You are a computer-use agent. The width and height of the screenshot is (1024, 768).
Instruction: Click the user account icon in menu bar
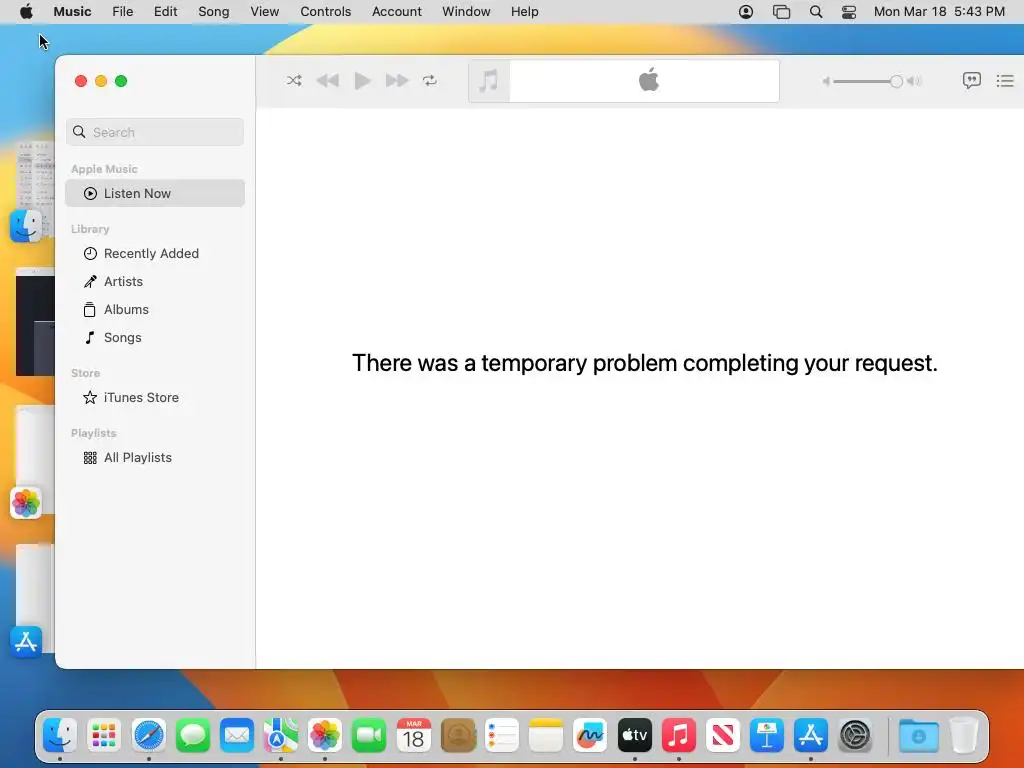746,12
